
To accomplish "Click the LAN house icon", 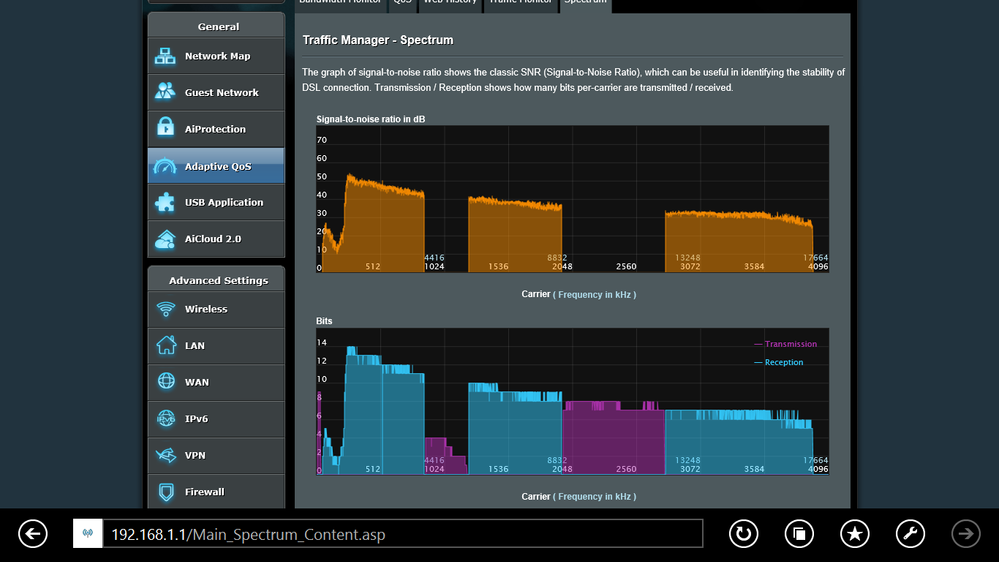I will tap(166, 345).
